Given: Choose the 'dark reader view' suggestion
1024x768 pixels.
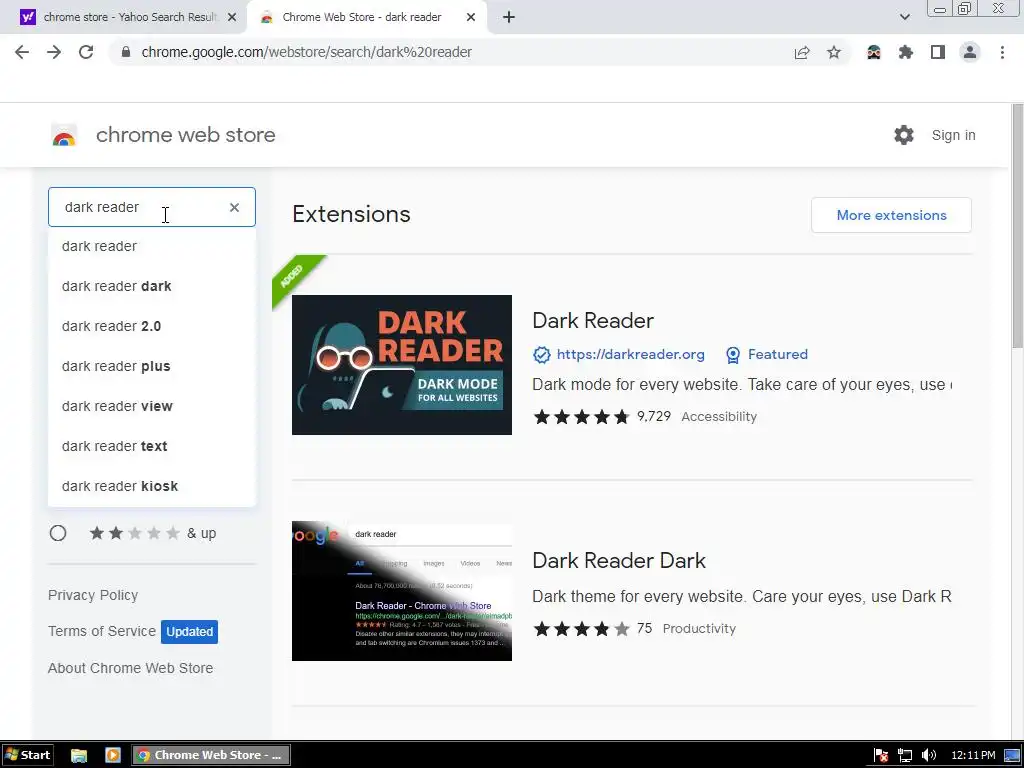Looking at the screenshot, I should (152, 406).
